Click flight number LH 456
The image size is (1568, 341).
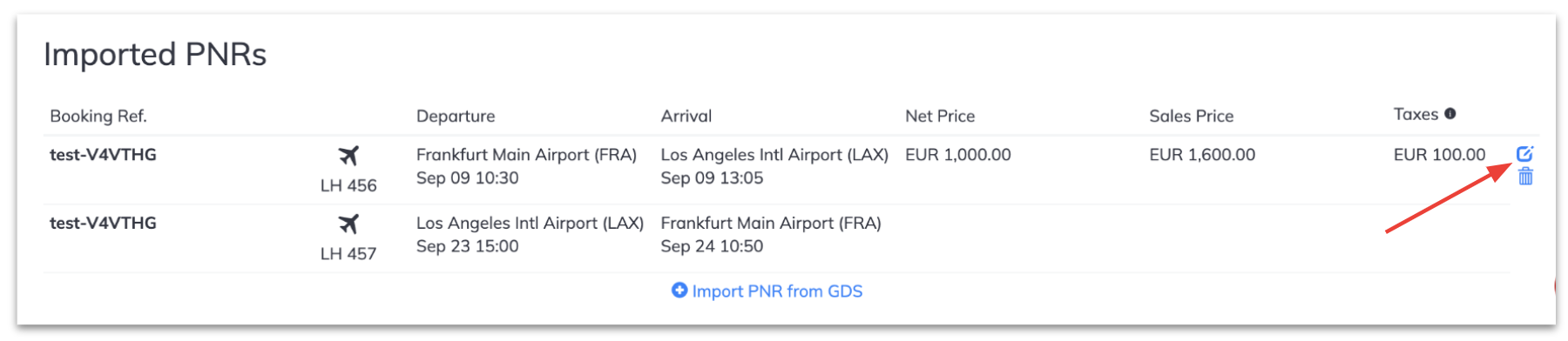[348, 185]
